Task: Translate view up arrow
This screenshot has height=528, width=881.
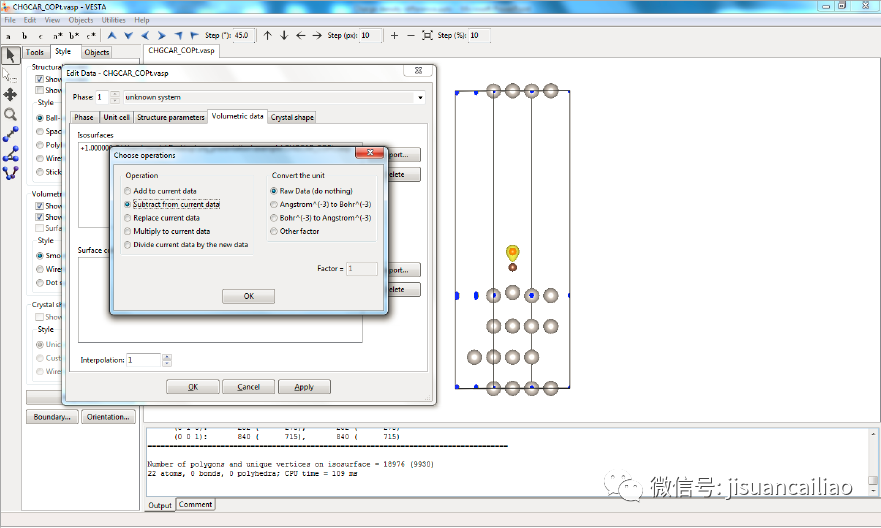Action: click(x=267, y=35)
